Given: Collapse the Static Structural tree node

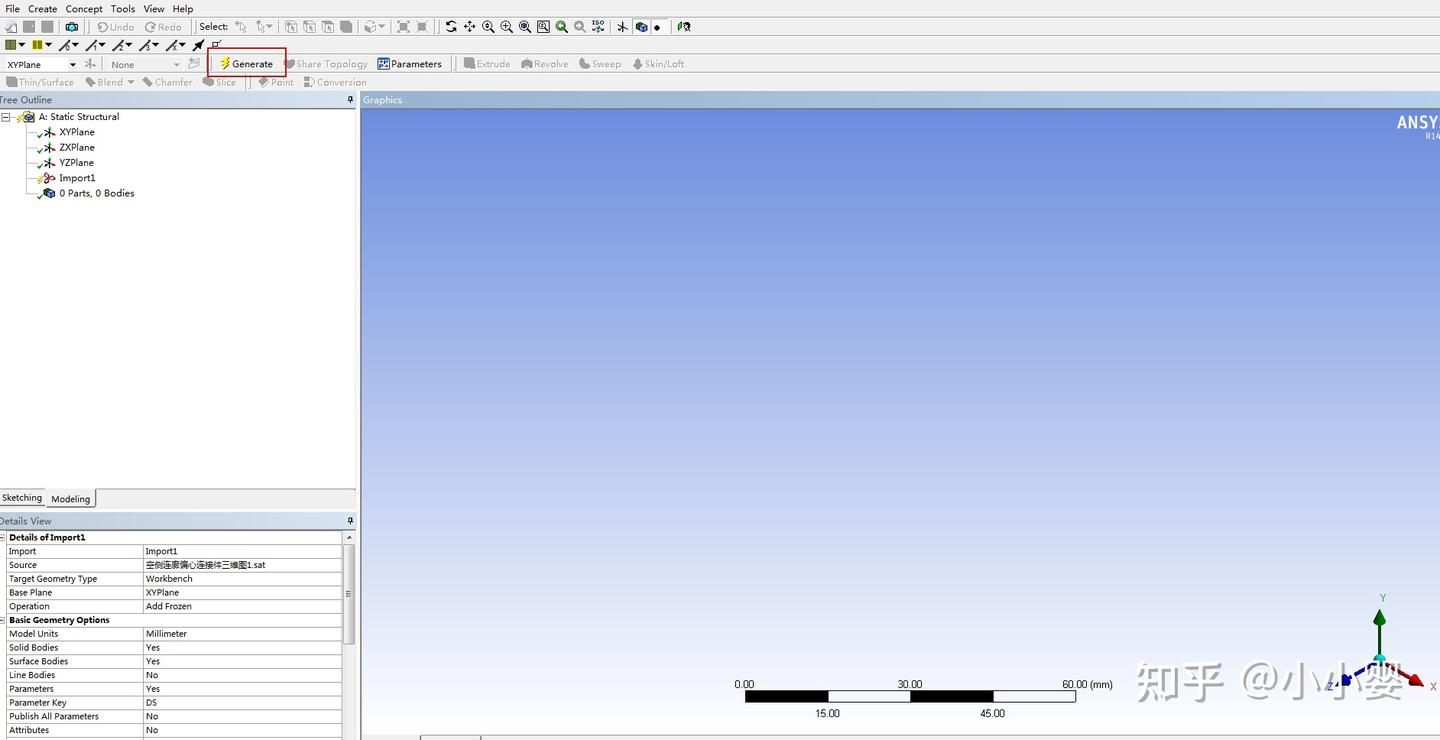Looking at the screenshot, I should pyautogui.click(x=6, y=116).
